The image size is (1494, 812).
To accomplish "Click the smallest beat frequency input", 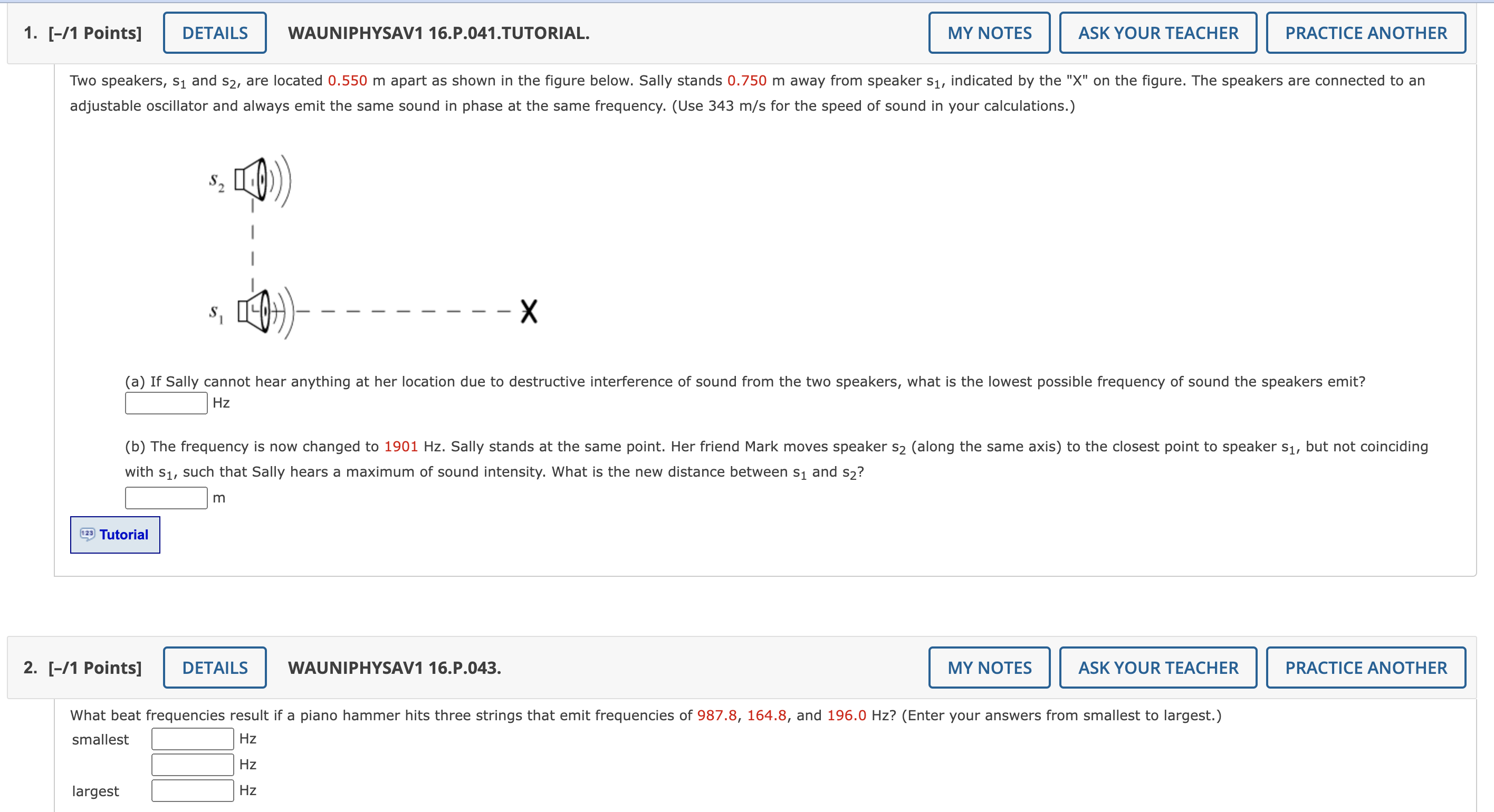I will 192,738.
